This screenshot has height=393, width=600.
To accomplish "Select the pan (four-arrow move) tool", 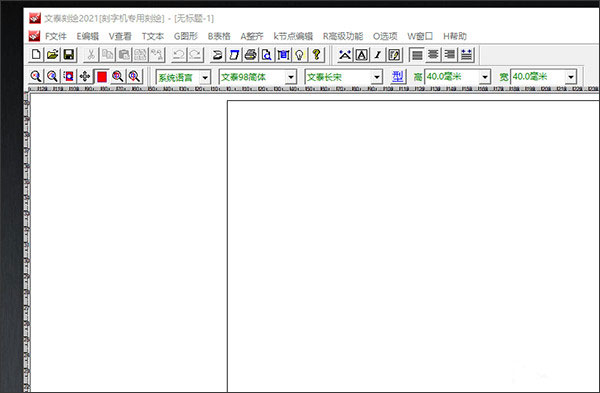I will click(x=85, y=77).
